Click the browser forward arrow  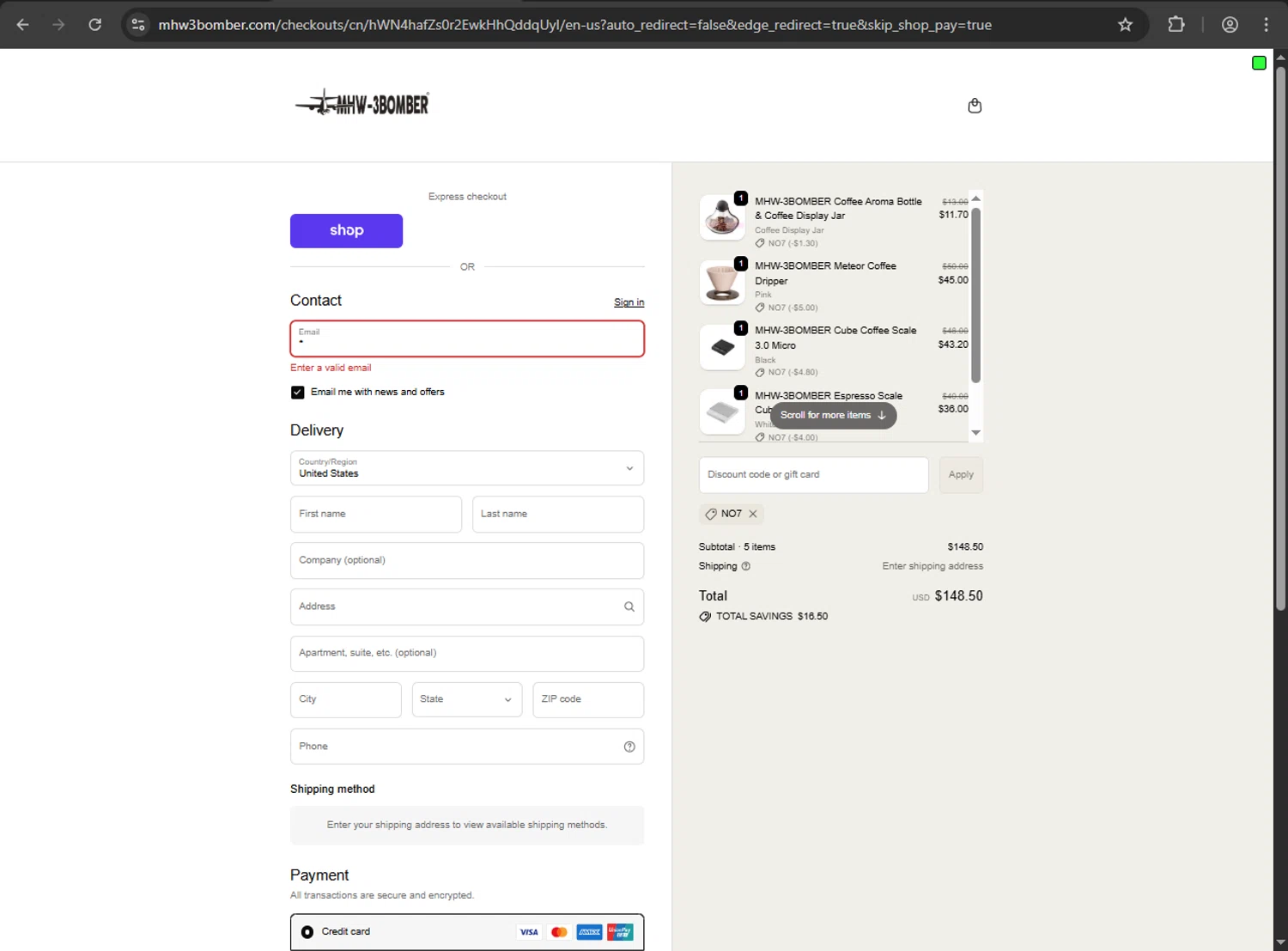click(x=58, y=25)
